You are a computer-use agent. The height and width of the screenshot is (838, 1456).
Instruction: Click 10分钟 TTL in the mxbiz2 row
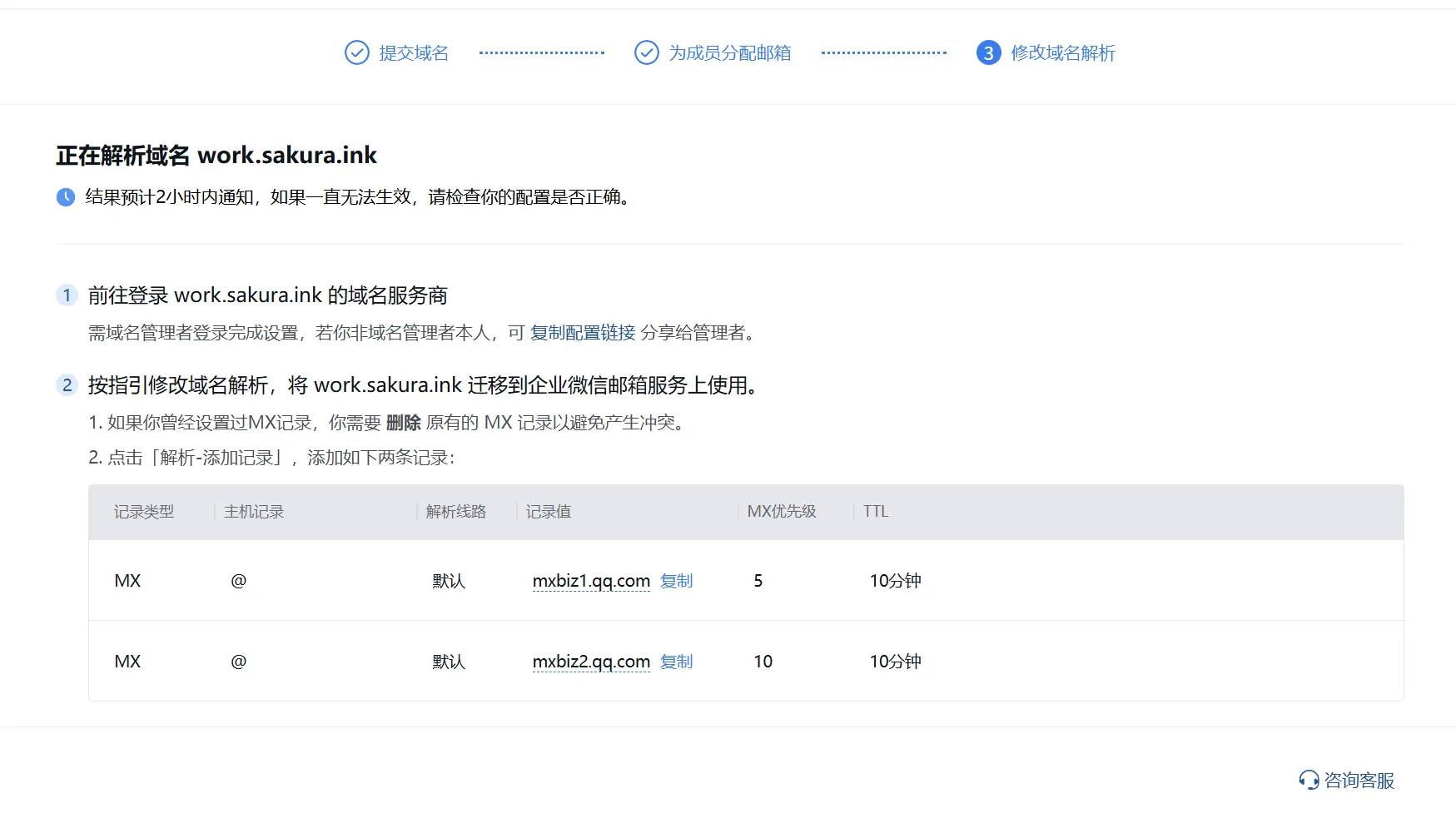[x=896, y=662]
